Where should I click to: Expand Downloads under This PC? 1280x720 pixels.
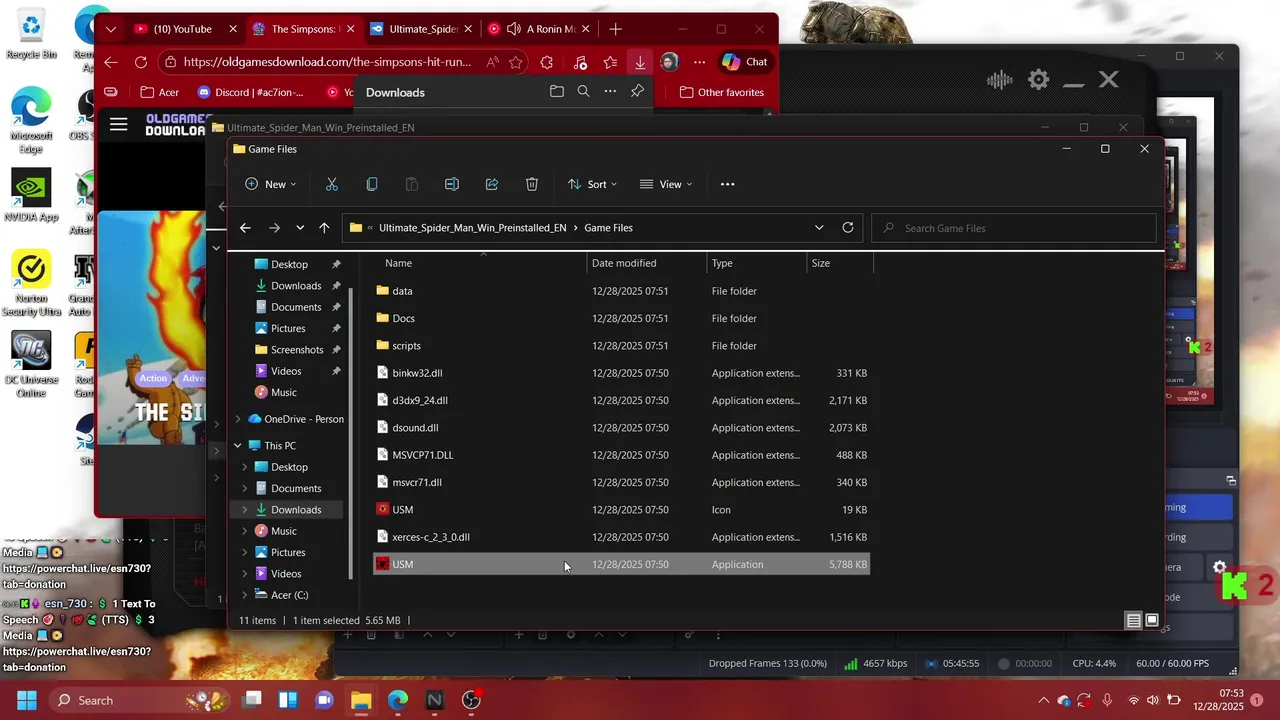245,510
